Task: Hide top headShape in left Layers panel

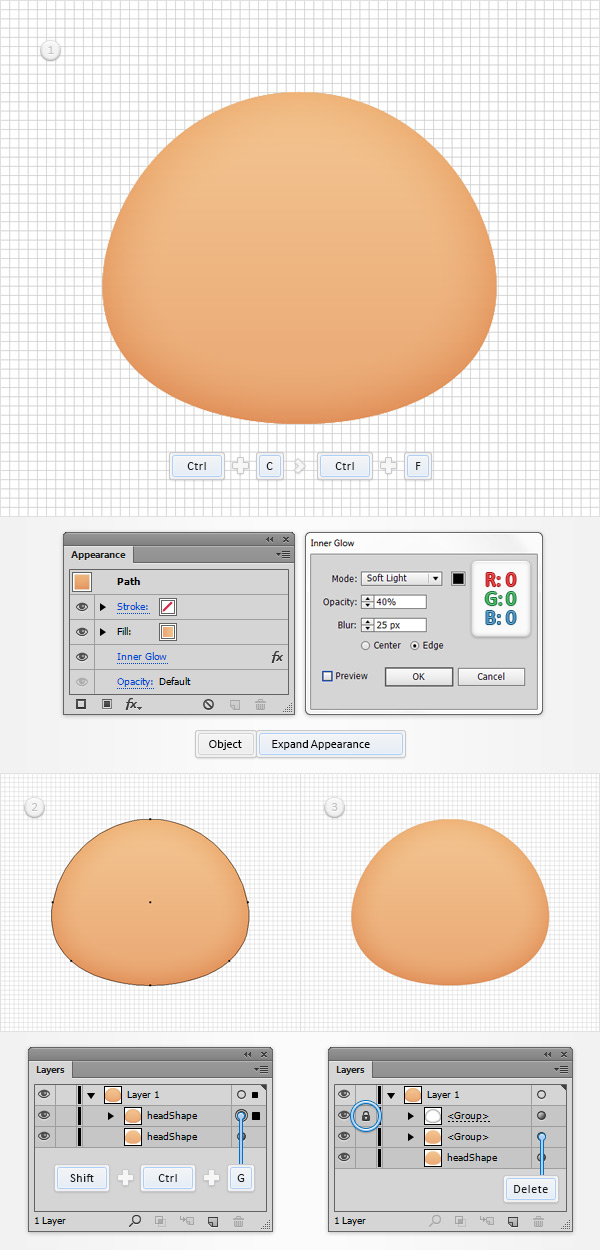Action: (43, 1115)
